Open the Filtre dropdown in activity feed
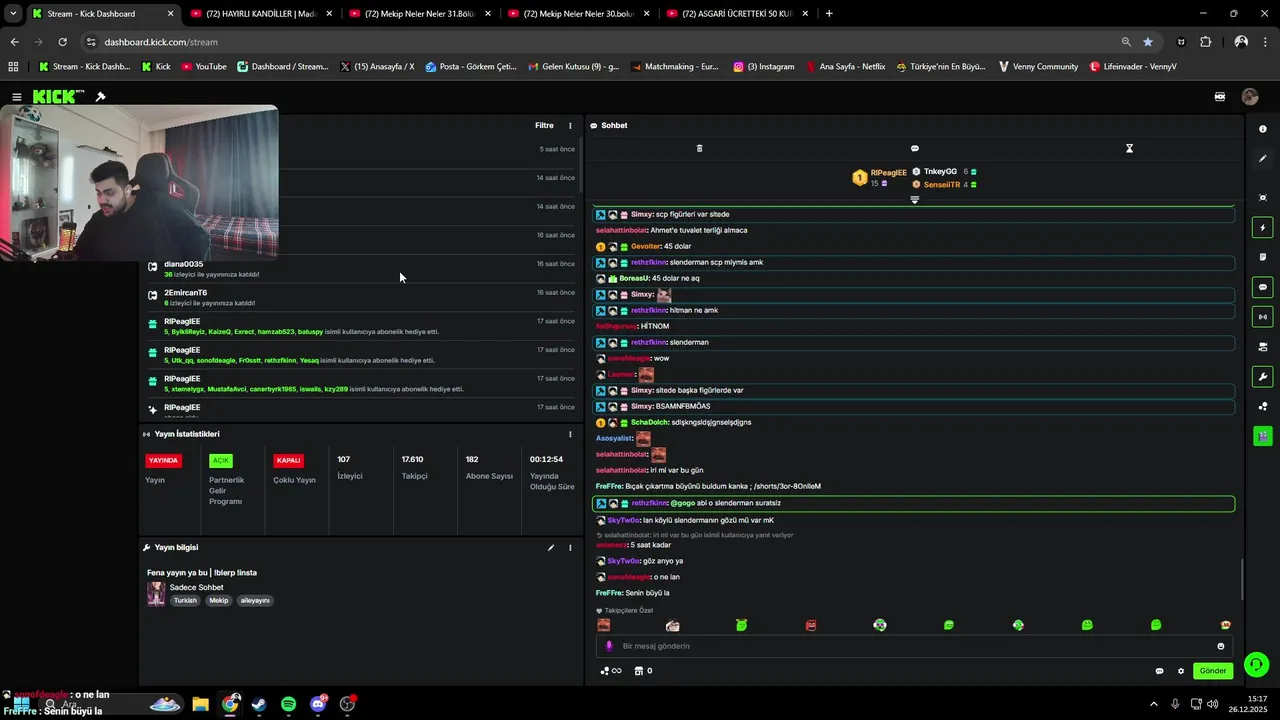 coord(544,126)
